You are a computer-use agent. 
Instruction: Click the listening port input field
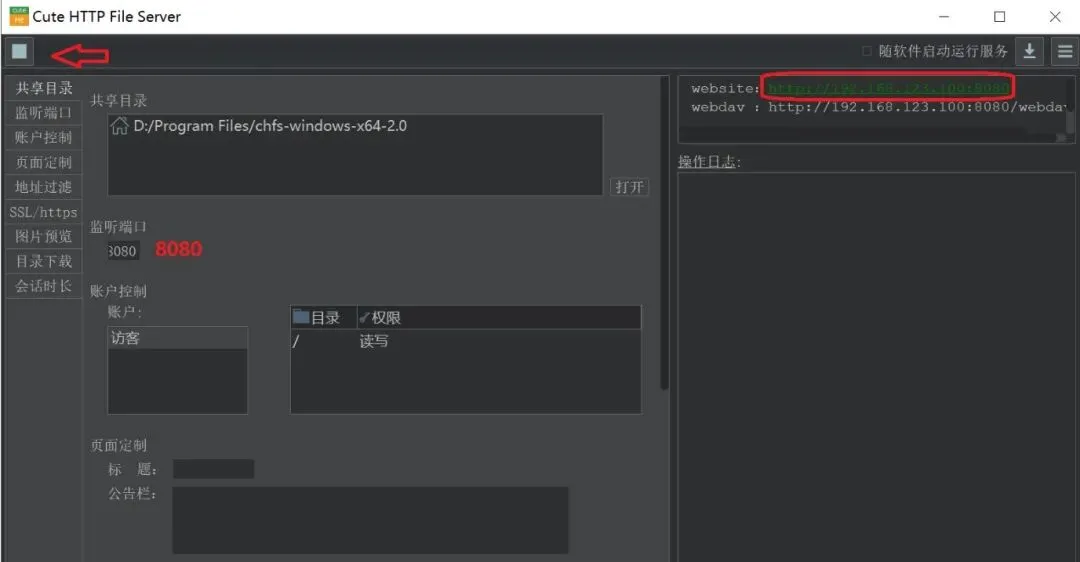tap(123, 251)
